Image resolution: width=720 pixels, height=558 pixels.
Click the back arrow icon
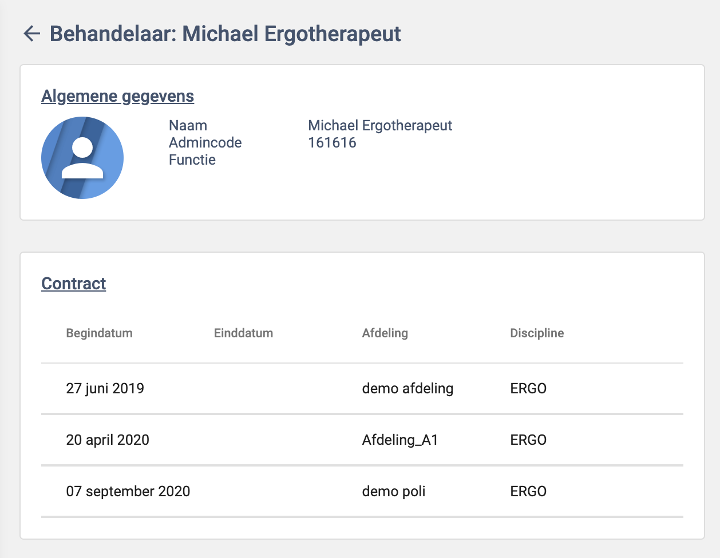(x=31, y=34)
